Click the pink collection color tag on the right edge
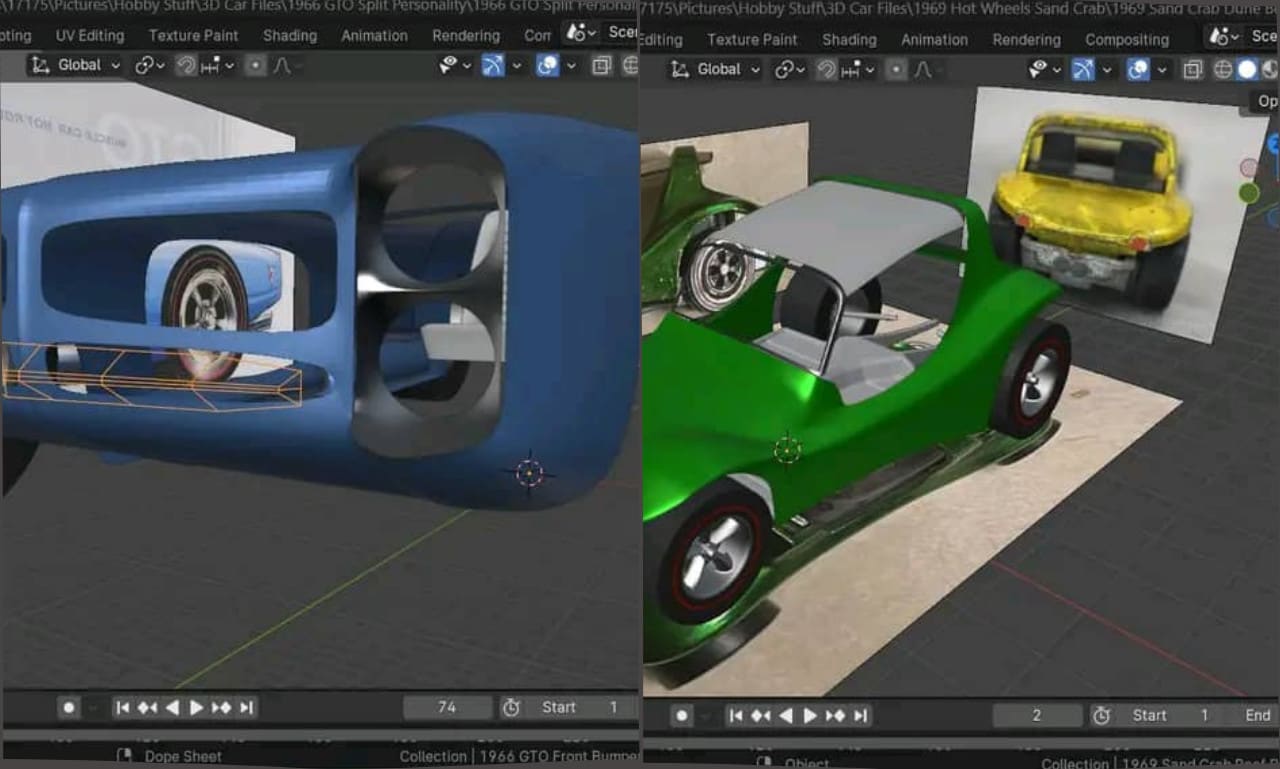The height and width of the screenshot is (769, 1280). 1248,166
